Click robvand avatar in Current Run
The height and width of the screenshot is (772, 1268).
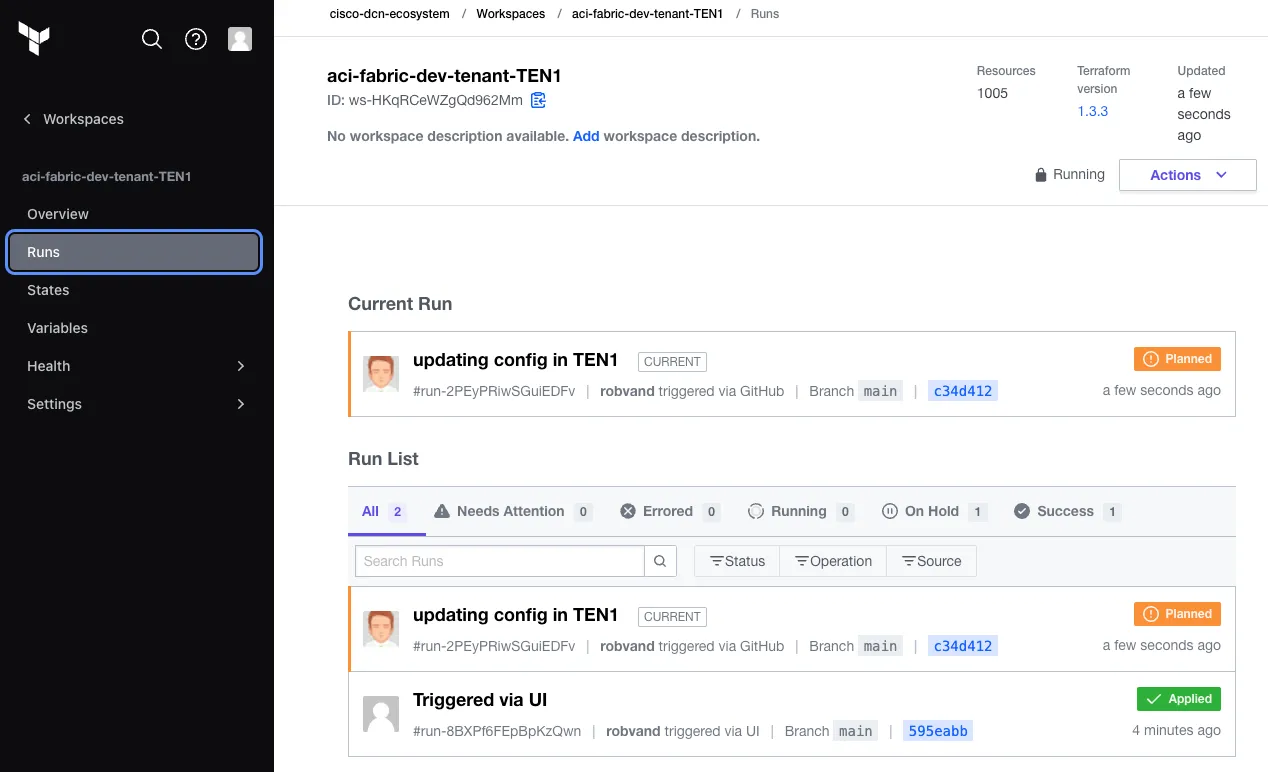point(380,374)
